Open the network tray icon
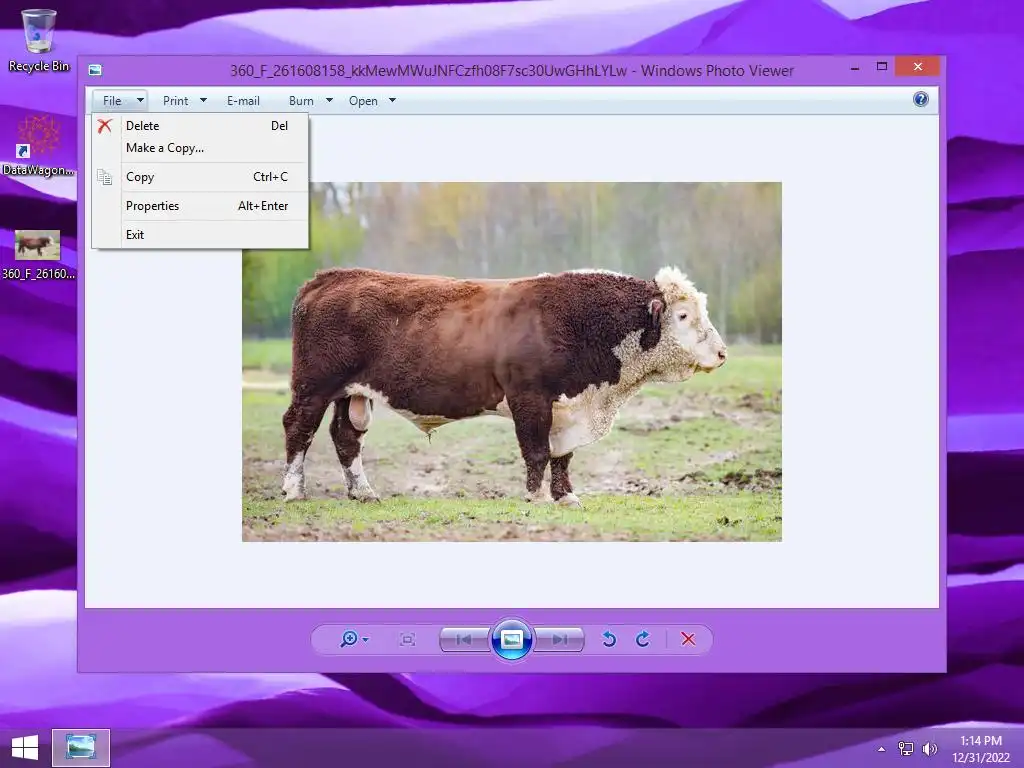 906,748
